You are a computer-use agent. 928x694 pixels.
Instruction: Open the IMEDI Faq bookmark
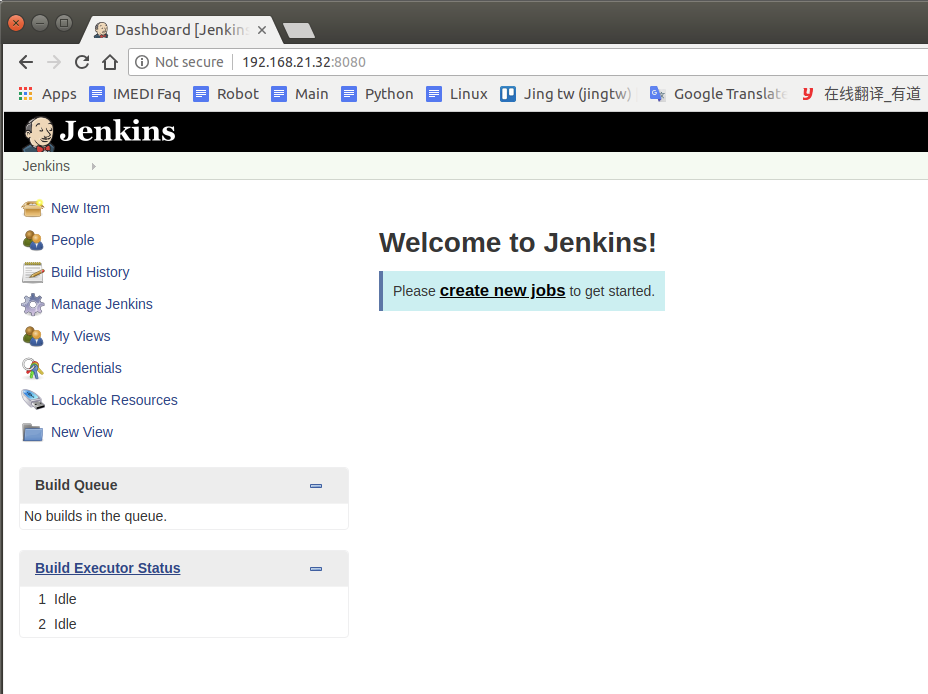pyautogui.click(x=134, y=94)
